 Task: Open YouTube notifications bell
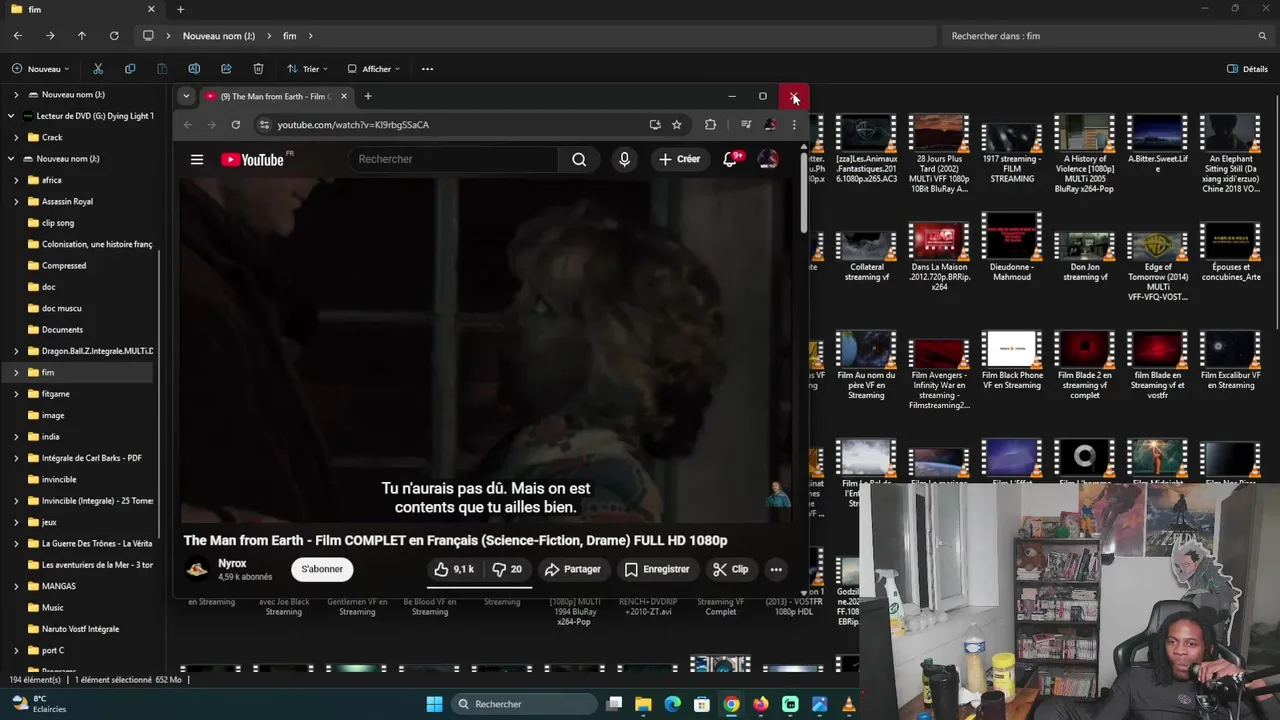[x=730, y=159]
